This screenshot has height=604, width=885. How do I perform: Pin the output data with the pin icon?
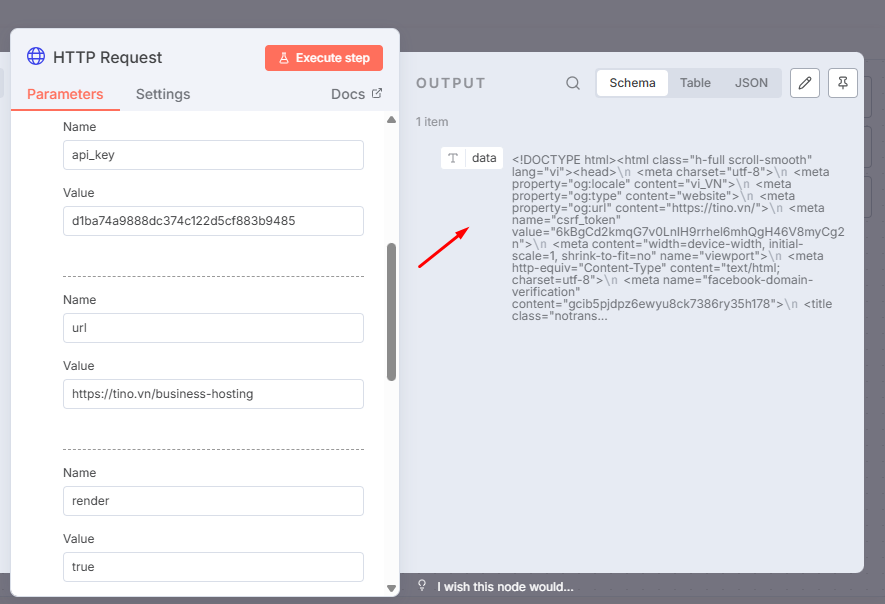click(x=843, y=83)
